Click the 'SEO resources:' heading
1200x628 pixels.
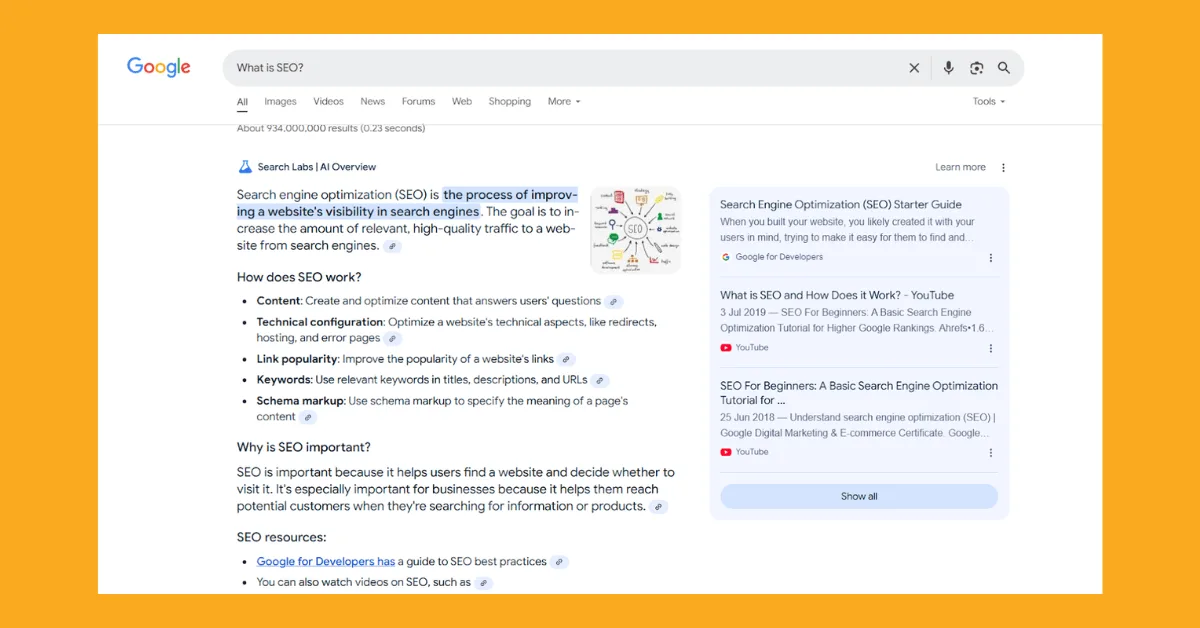pyautogui.click(x=282, y=537)
